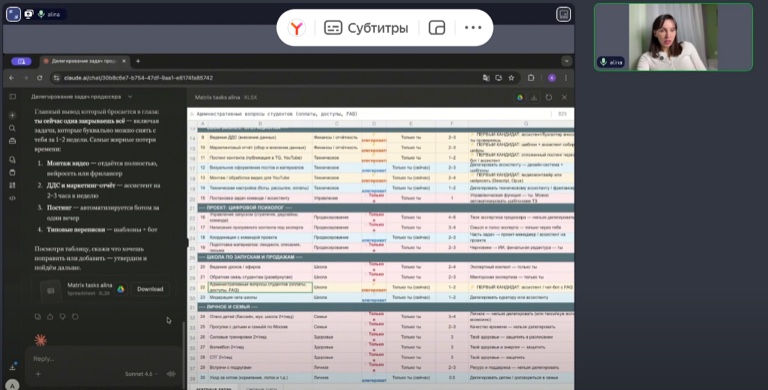Close the Делегирование задач browser tab
Image resolution: width=768 pixels, height=390 pixels.
pyautogui.click(x=124, y=61)
